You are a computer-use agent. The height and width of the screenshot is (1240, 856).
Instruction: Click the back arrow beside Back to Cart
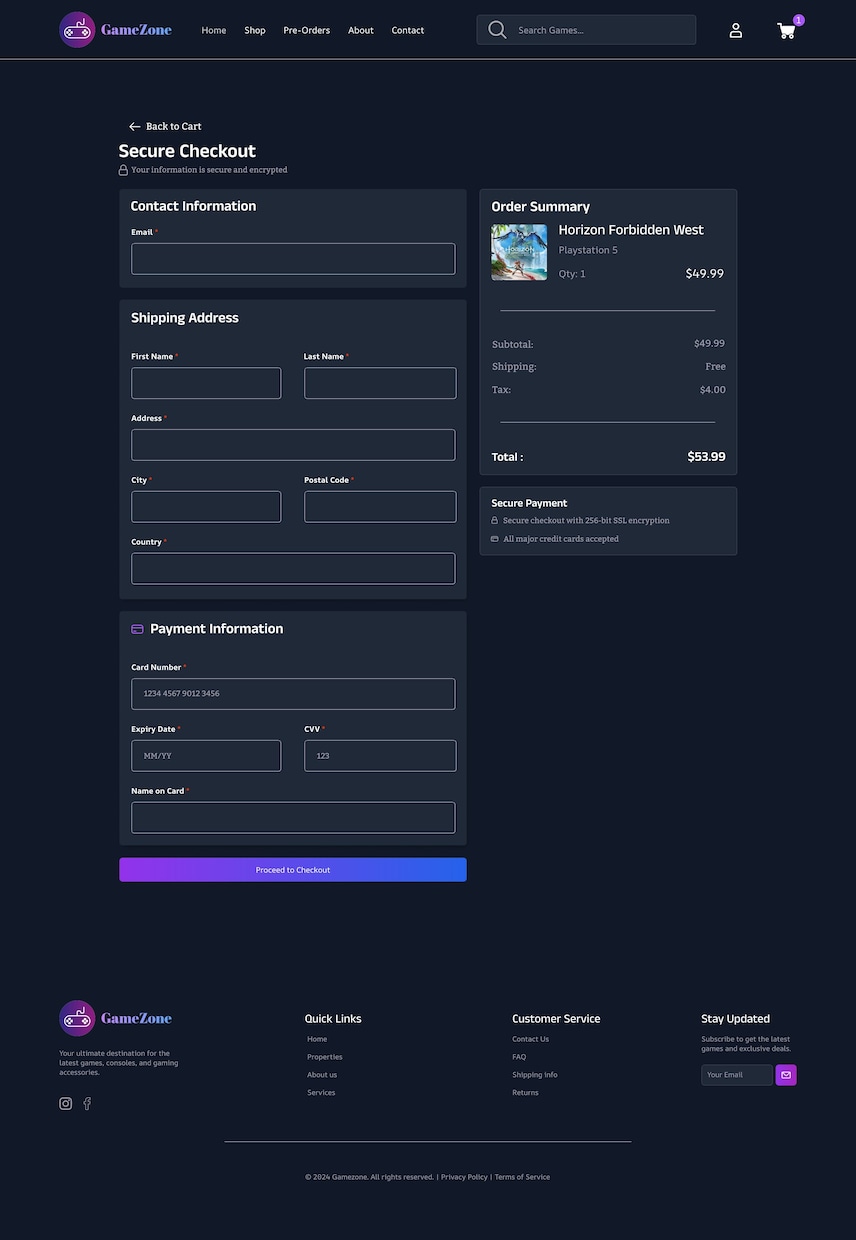[135, 127]
